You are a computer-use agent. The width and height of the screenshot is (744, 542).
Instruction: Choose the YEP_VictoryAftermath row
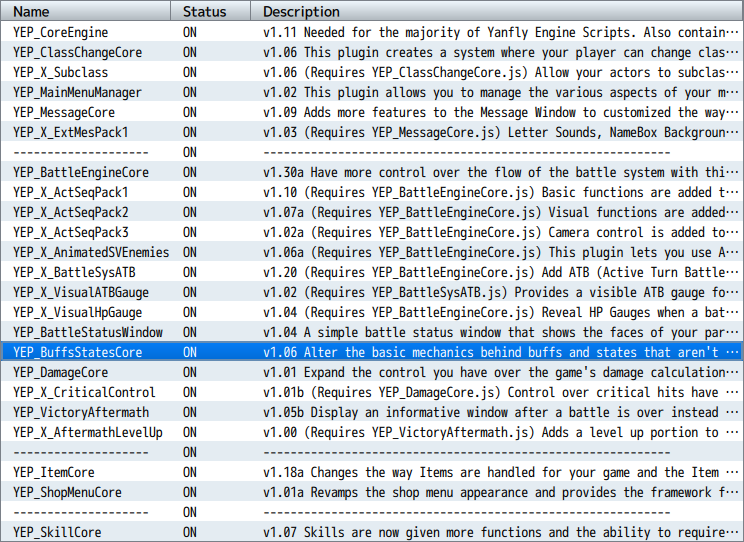pyautogui.click(x=372, y=412)
